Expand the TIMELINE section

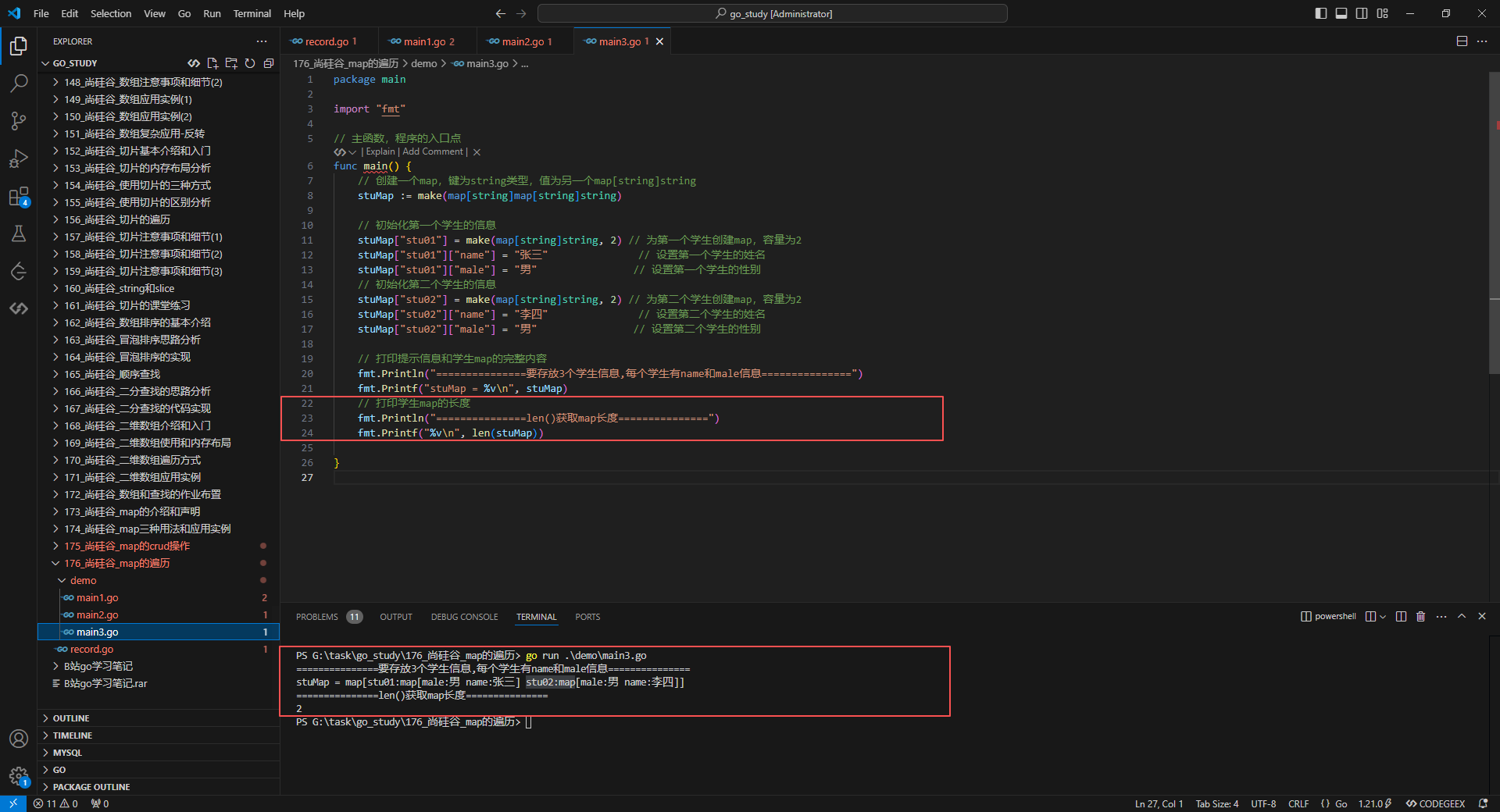pyautogui.click(x=159, y=735)
